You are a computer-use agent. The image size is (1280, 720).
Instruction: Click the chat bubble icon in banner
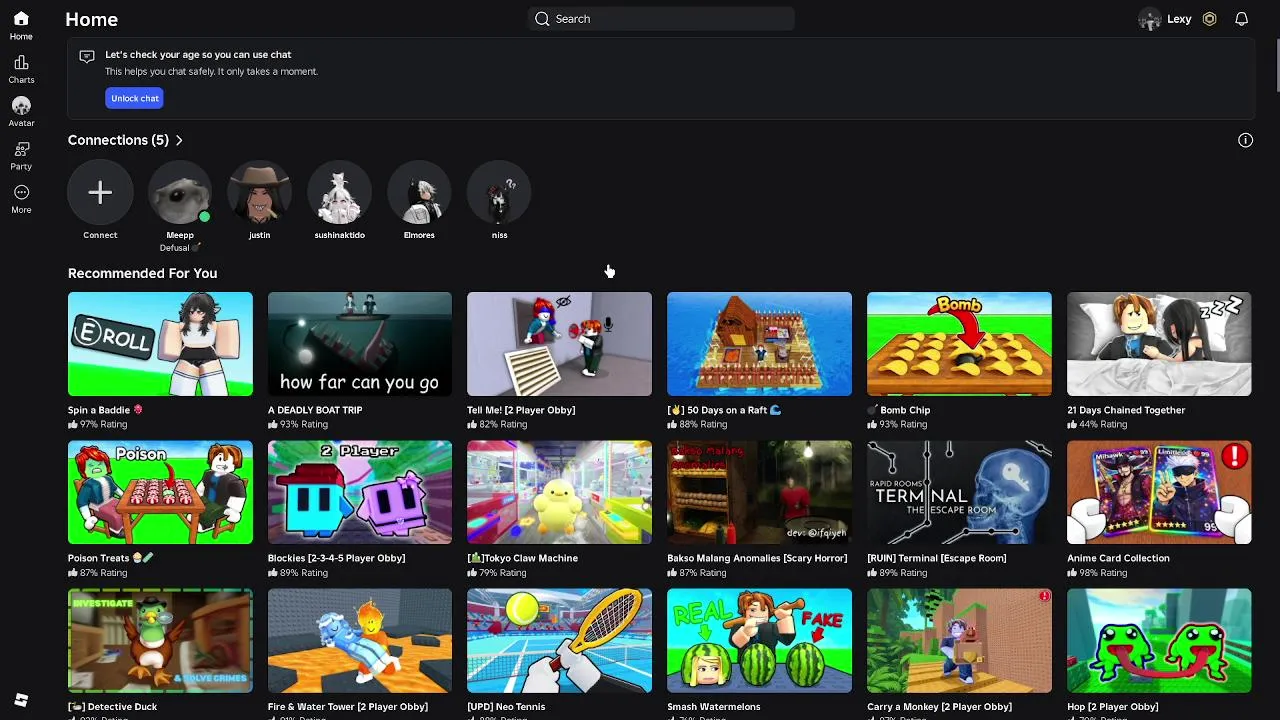tap(87, 57)
